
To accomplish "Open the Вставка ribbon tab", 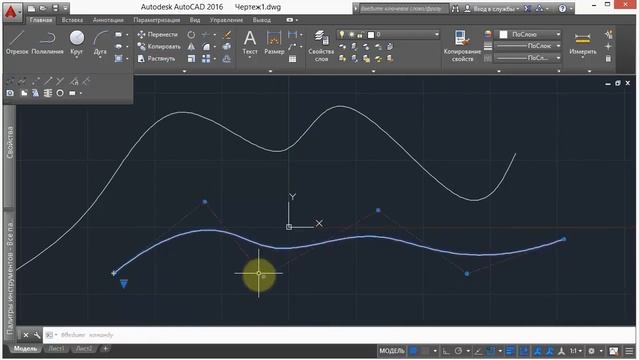I will pyautogui.click(x=72, y=20).
